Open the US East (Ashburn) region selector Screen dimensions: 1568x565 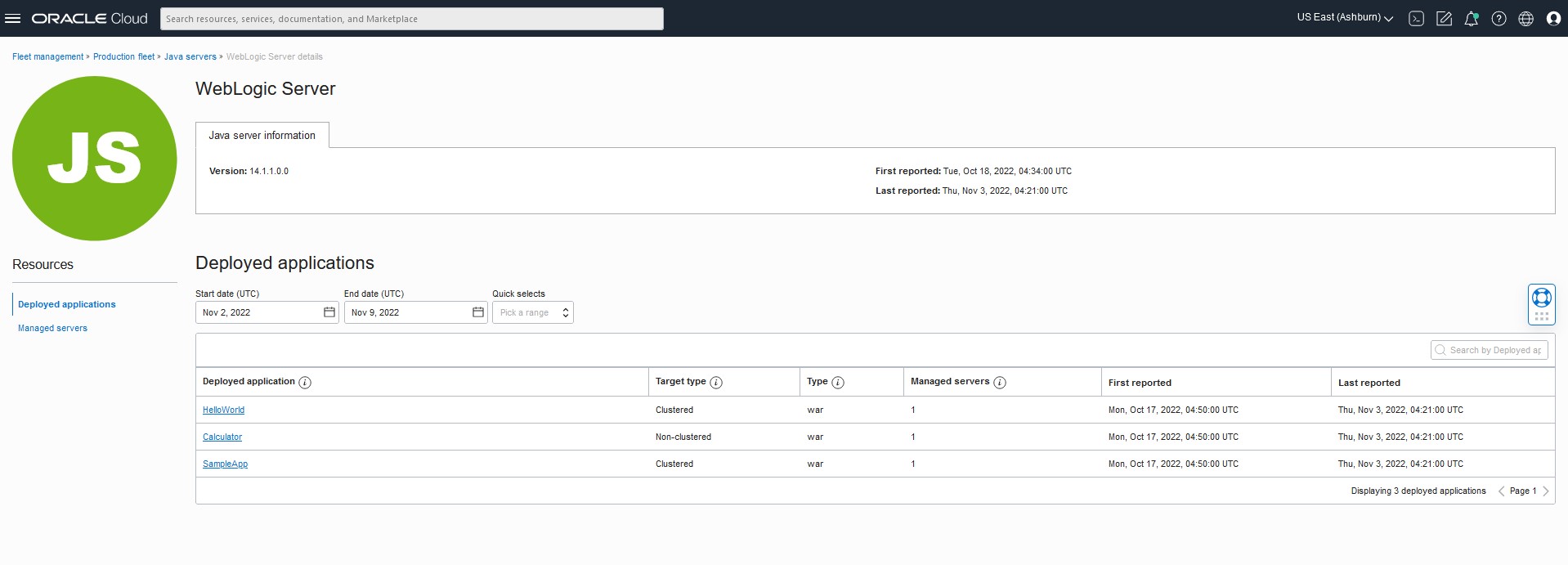1345,17
